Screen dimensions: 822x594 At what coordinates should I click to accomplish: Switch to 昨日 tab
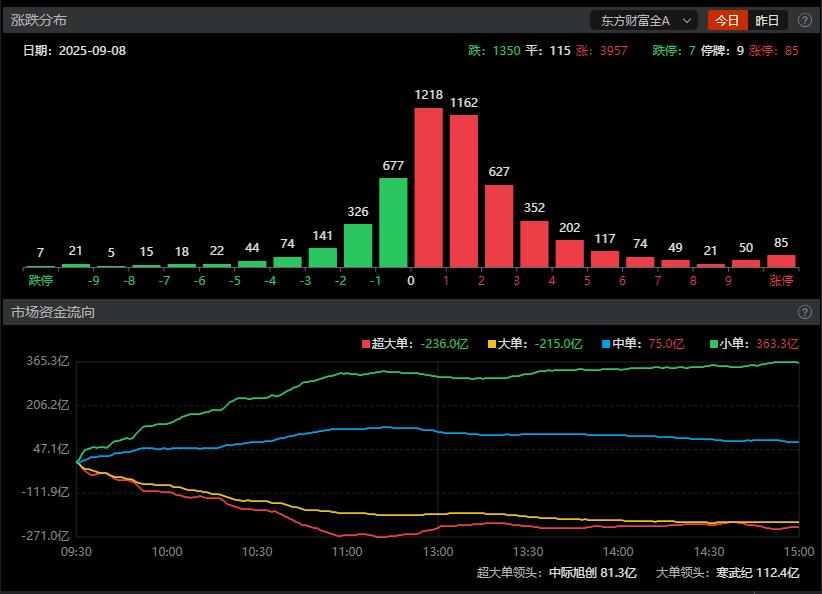[x=767, y=20]
